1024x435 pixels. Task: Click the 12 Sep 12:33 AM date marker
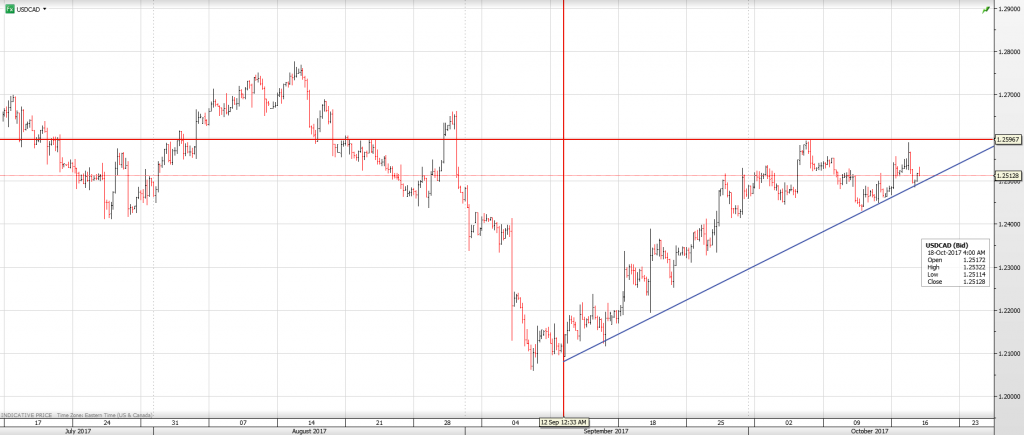tap(564, 422)
